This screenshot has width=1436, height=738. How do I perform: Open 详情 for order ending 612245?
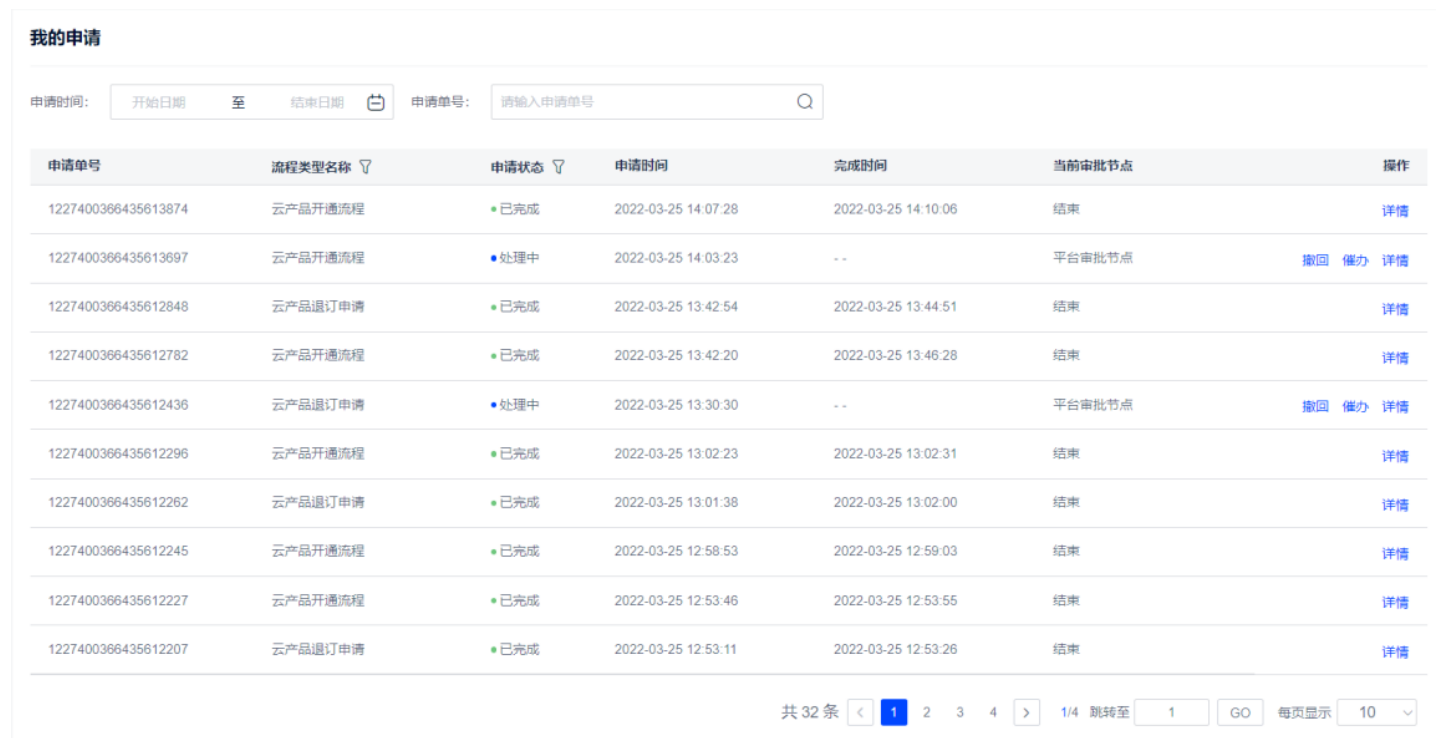click(x=1395, y=553)
